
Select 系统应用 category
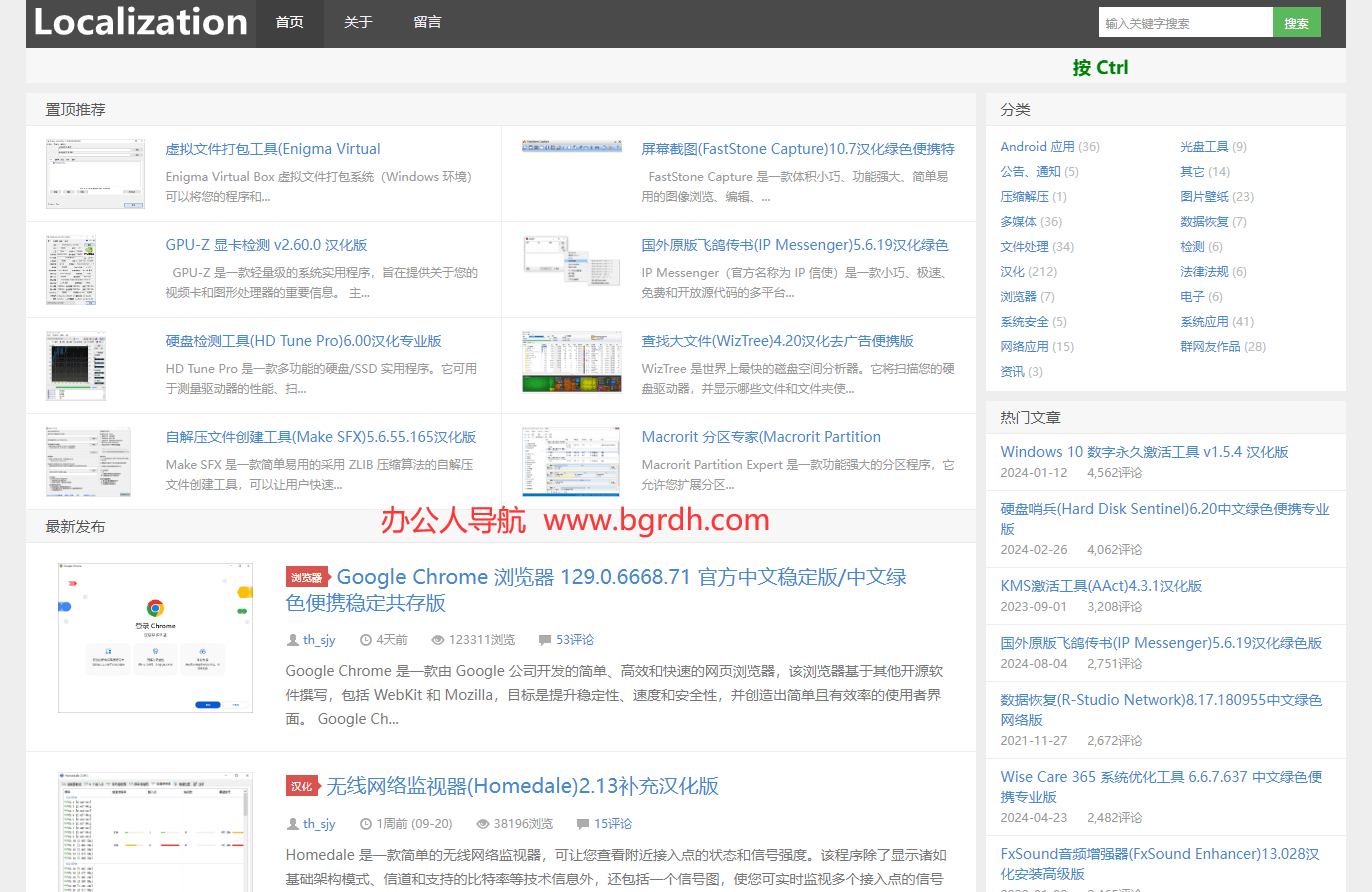pyautogui.click(x=1204, y=322)
